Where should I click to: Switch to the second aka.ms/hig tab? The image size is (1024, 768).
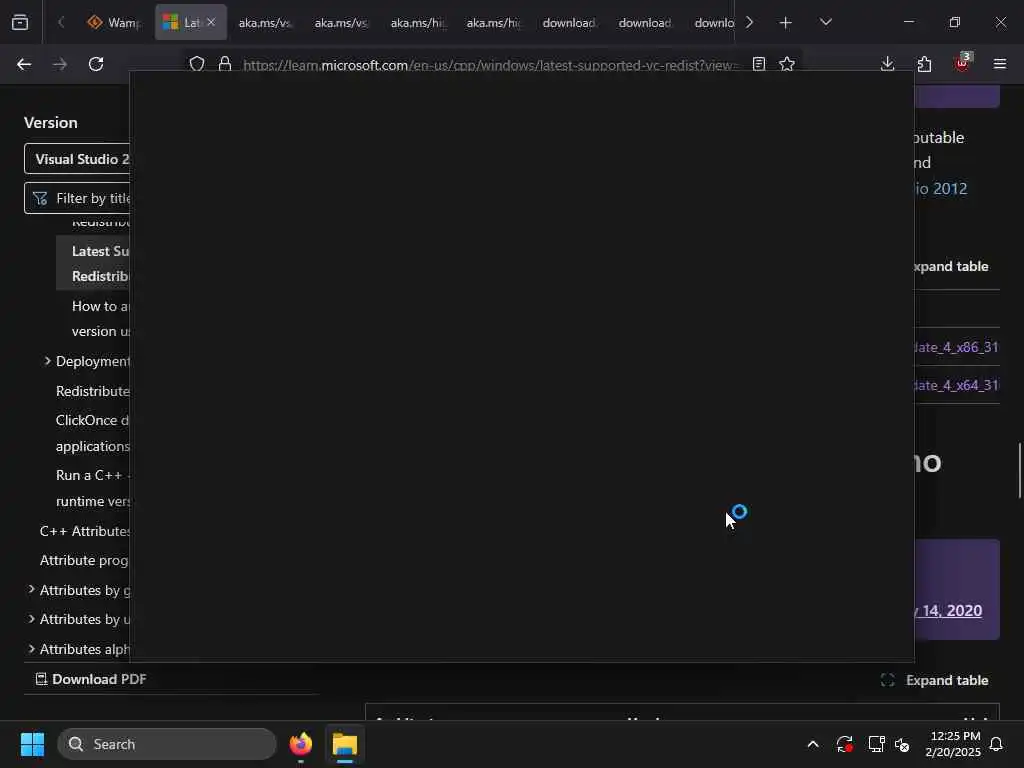coord(492,22)
